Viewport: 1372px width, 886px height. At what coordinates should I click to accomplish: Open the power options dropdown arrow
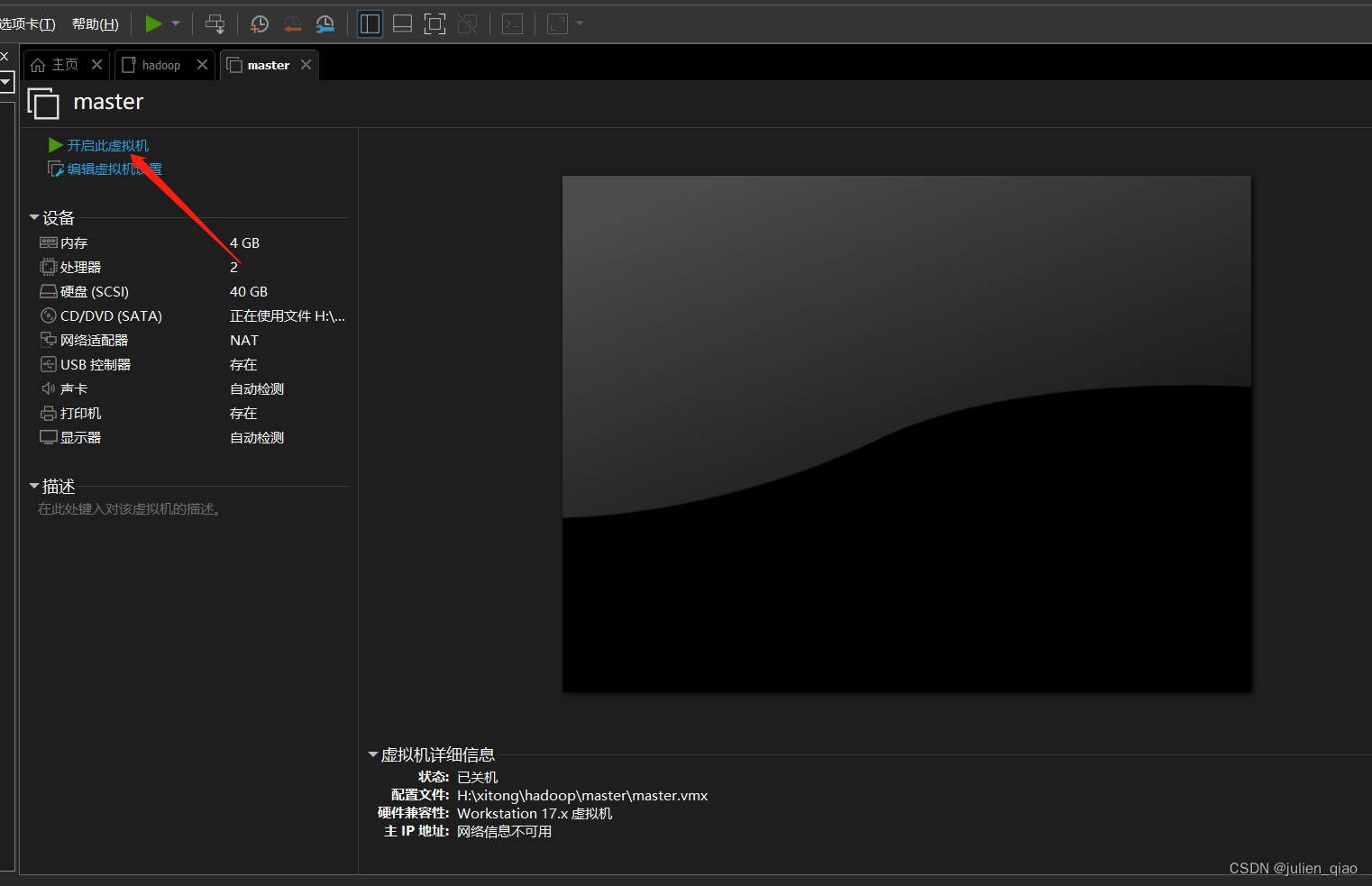click(176, 23)
